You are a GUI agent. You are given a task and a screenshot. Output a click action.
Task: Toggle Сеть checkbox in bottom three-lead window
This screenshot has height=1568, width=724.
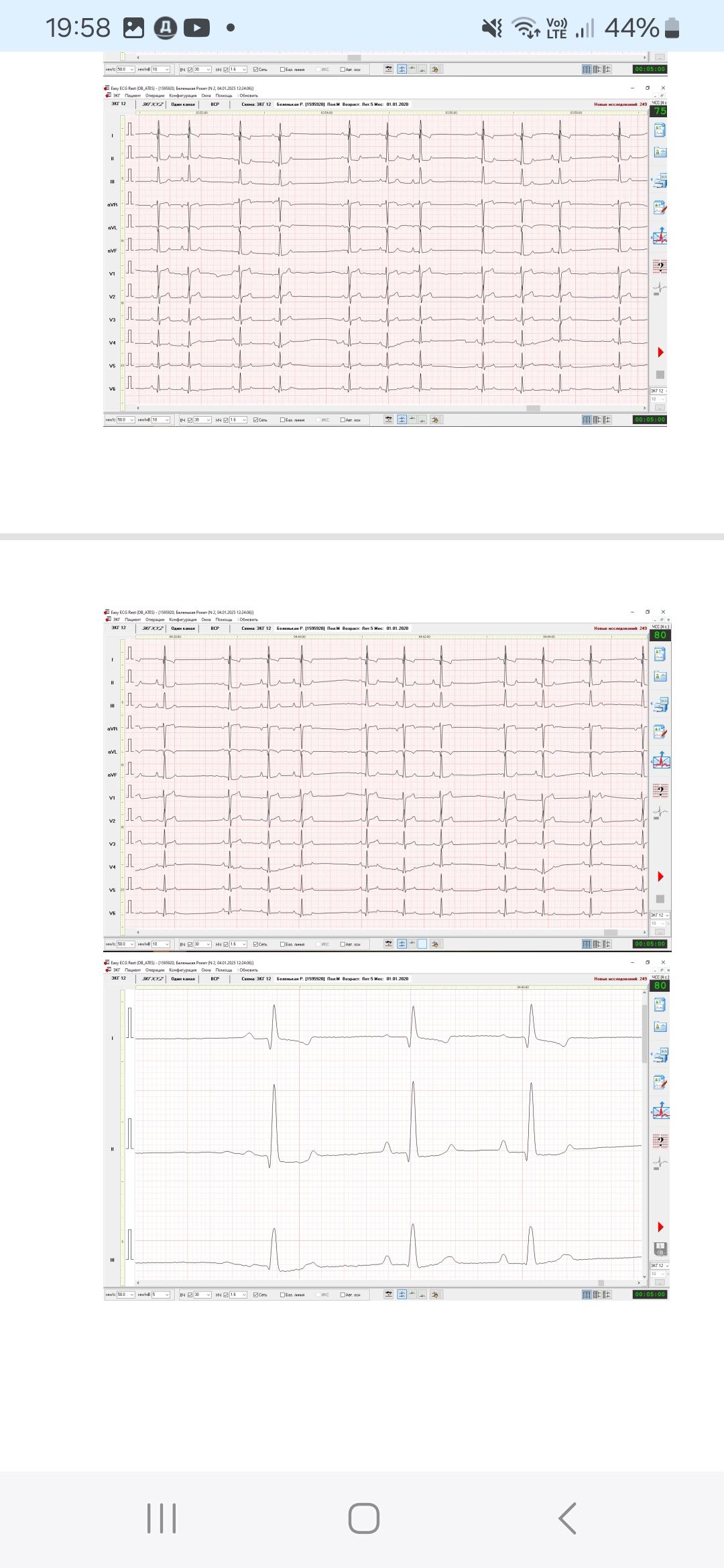point(255,1295)
